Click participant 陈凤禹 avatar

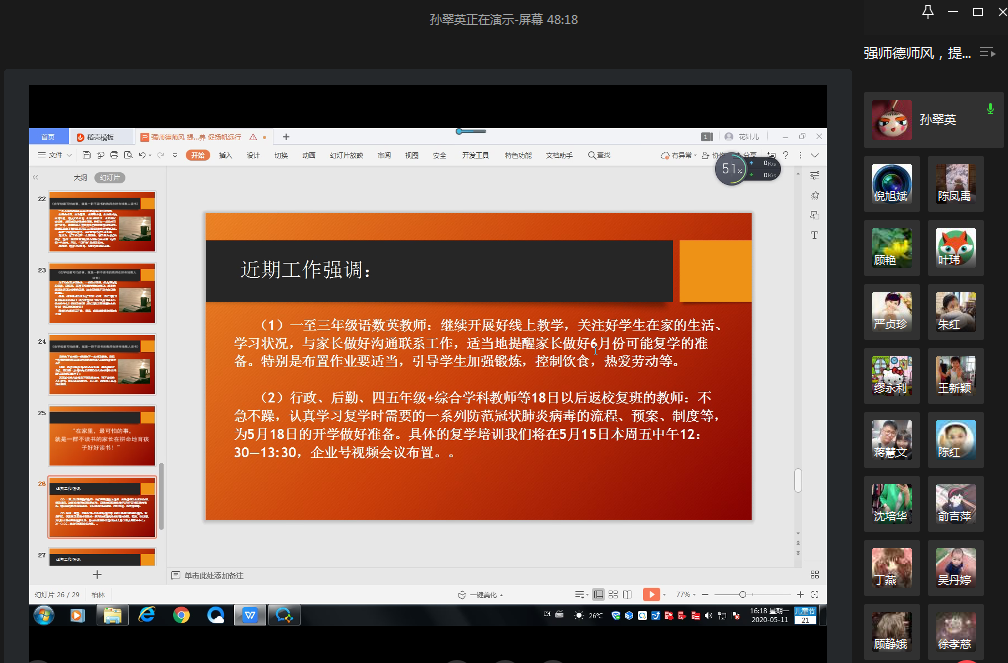[955, 183]
